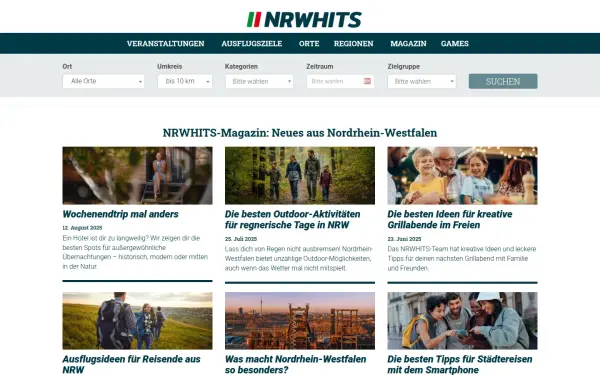
Task: Click the Suchen button
Action: coord(503,81)
